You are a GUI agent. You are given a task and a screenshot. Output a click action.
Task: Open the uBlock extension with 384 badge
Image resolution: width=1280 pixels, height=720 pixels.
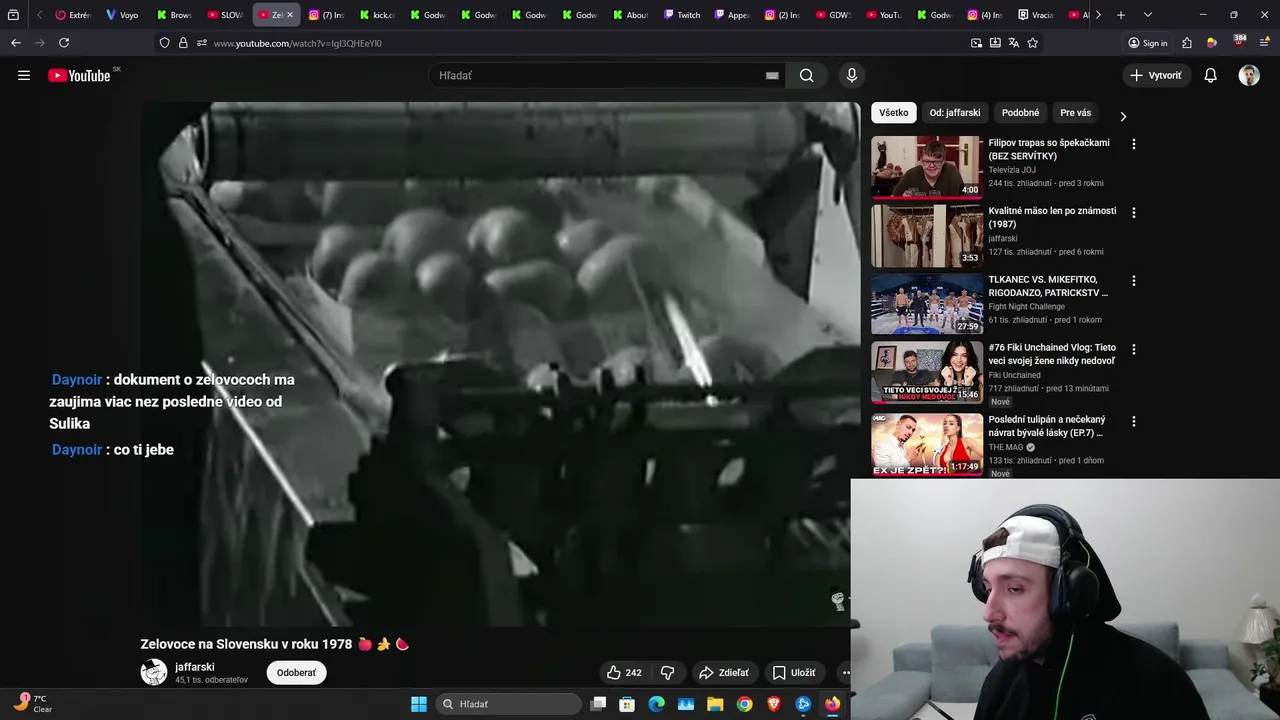1240,42
